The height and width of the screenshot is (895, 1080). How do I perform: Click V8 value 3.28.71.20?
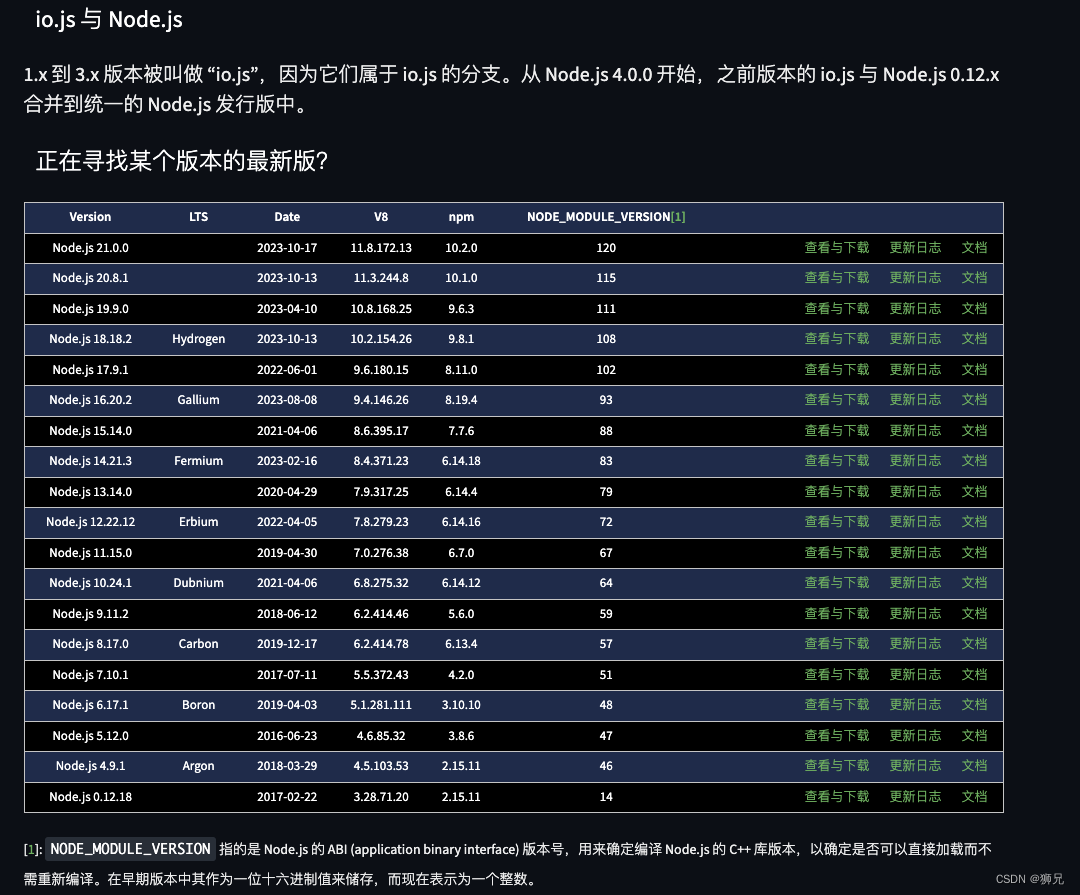[381, 796]
